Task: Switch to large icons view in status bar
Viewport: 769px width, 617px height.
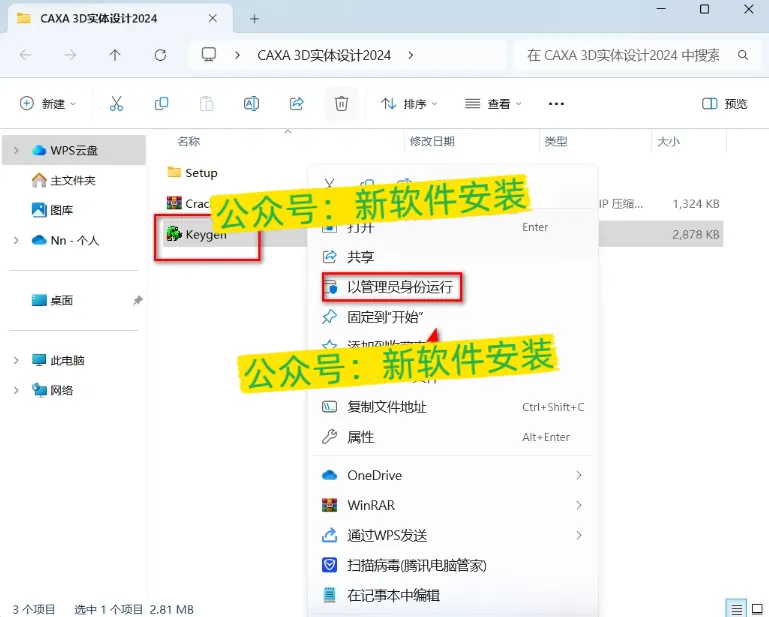Action: click(757, 609)
